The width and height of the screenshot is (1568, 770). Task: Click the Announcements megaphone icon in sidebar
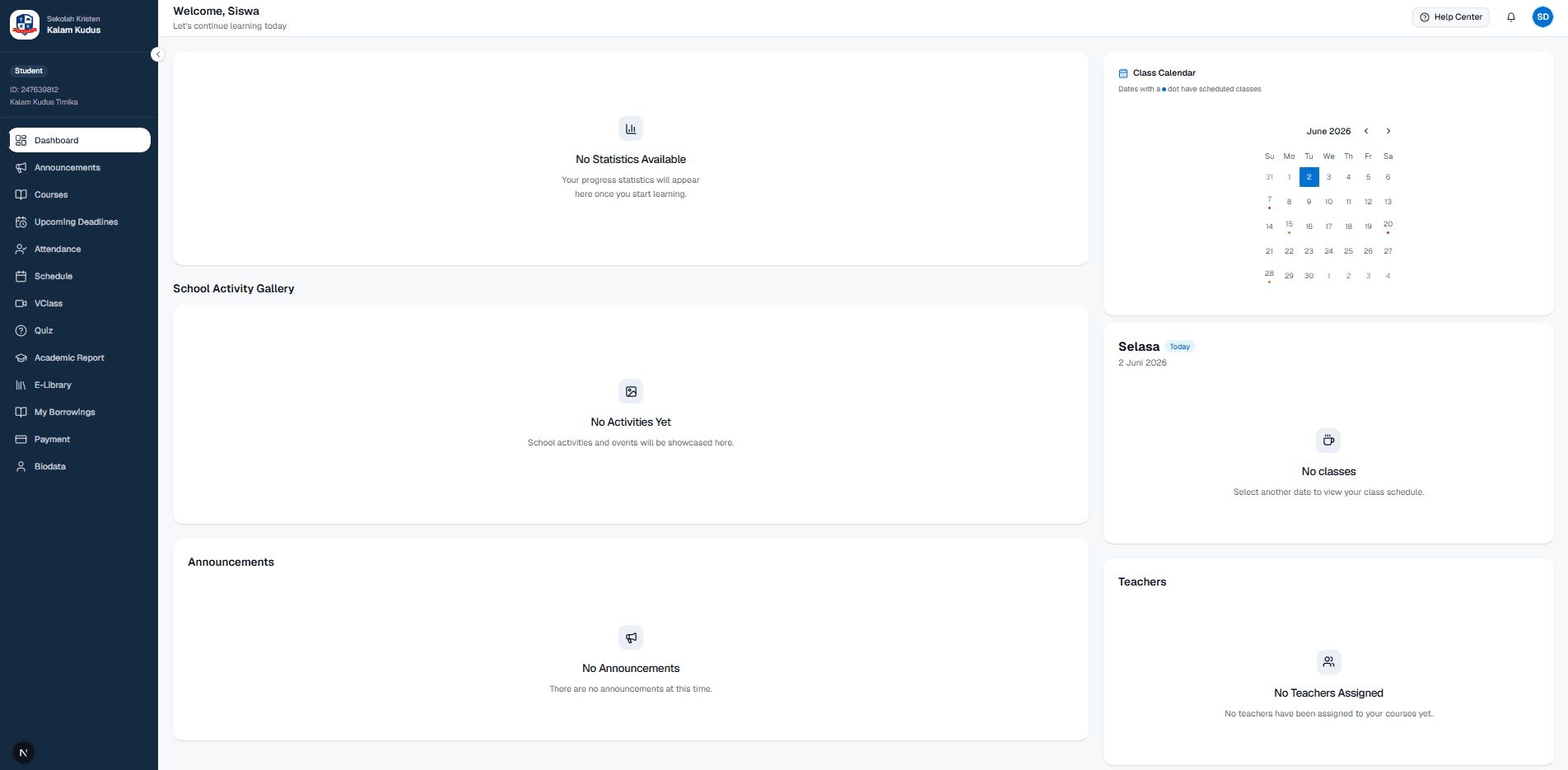click(21, 167)
